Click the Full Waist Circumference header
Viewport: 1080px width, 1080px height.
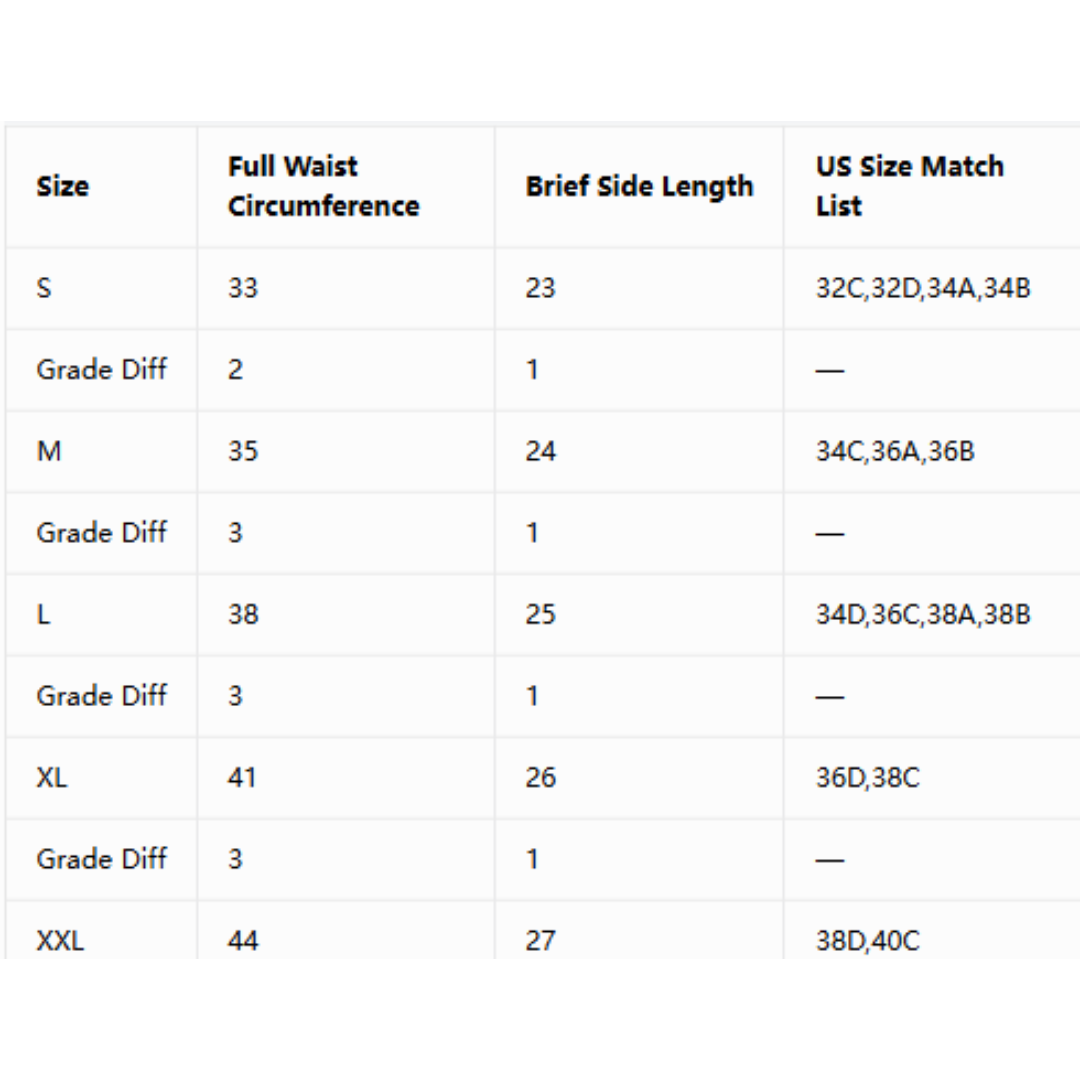[x=324, y=186]
